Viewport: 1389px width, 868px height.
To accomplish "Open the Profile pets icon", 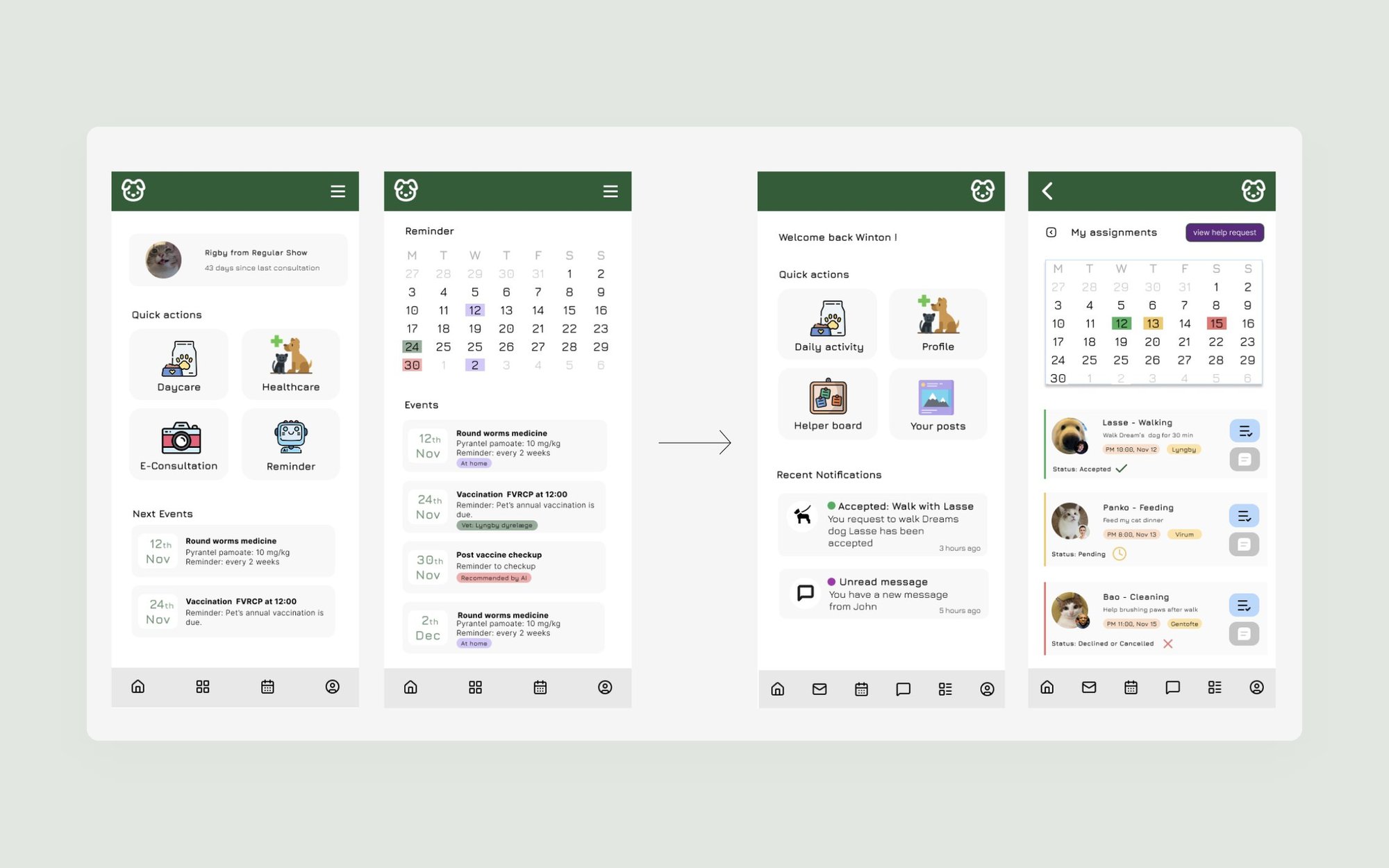I will pyautogui.click(x=938, y=315).
